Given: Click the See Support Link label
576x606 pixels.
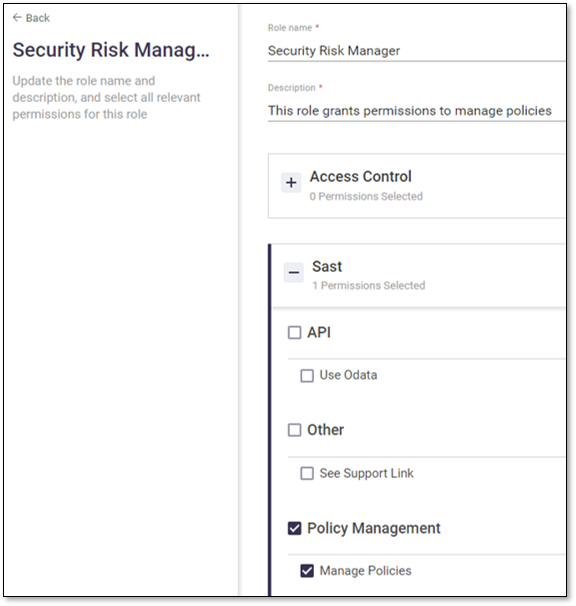Looking at the screenshot, I should [x=366, y=473].
